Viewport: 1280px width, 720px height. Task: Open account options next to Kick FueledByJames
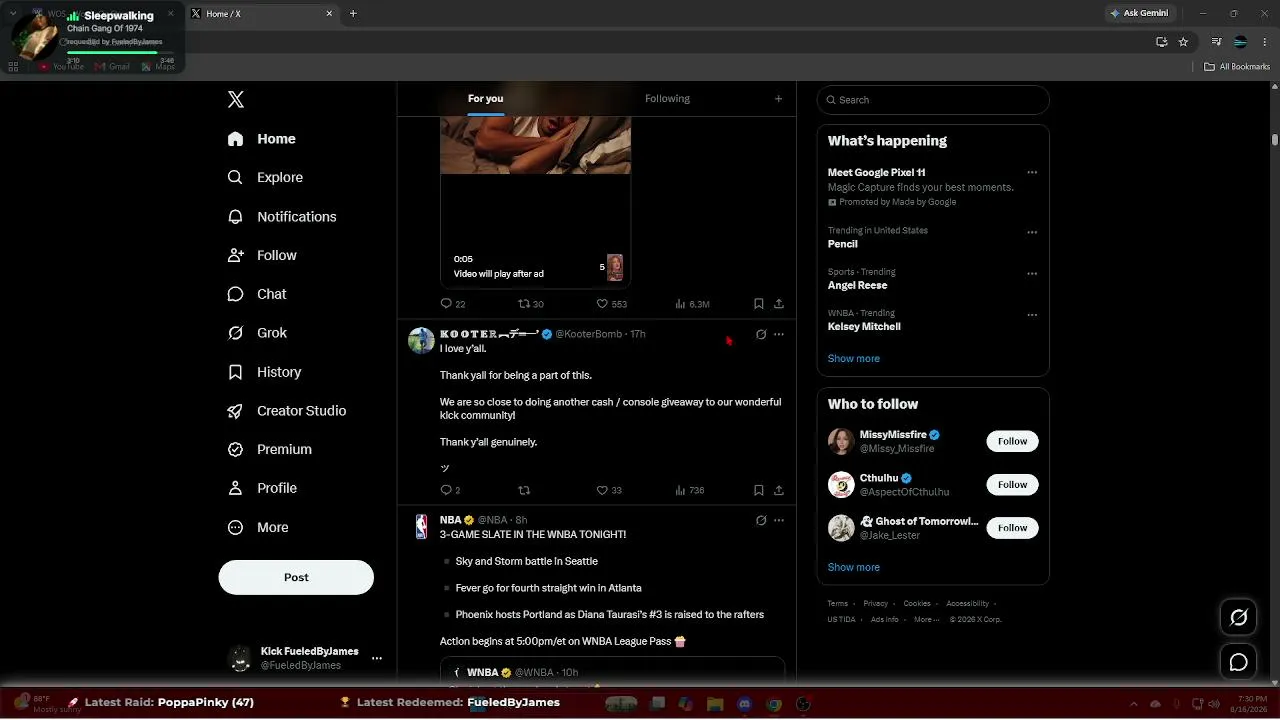(x=377, y=658)
